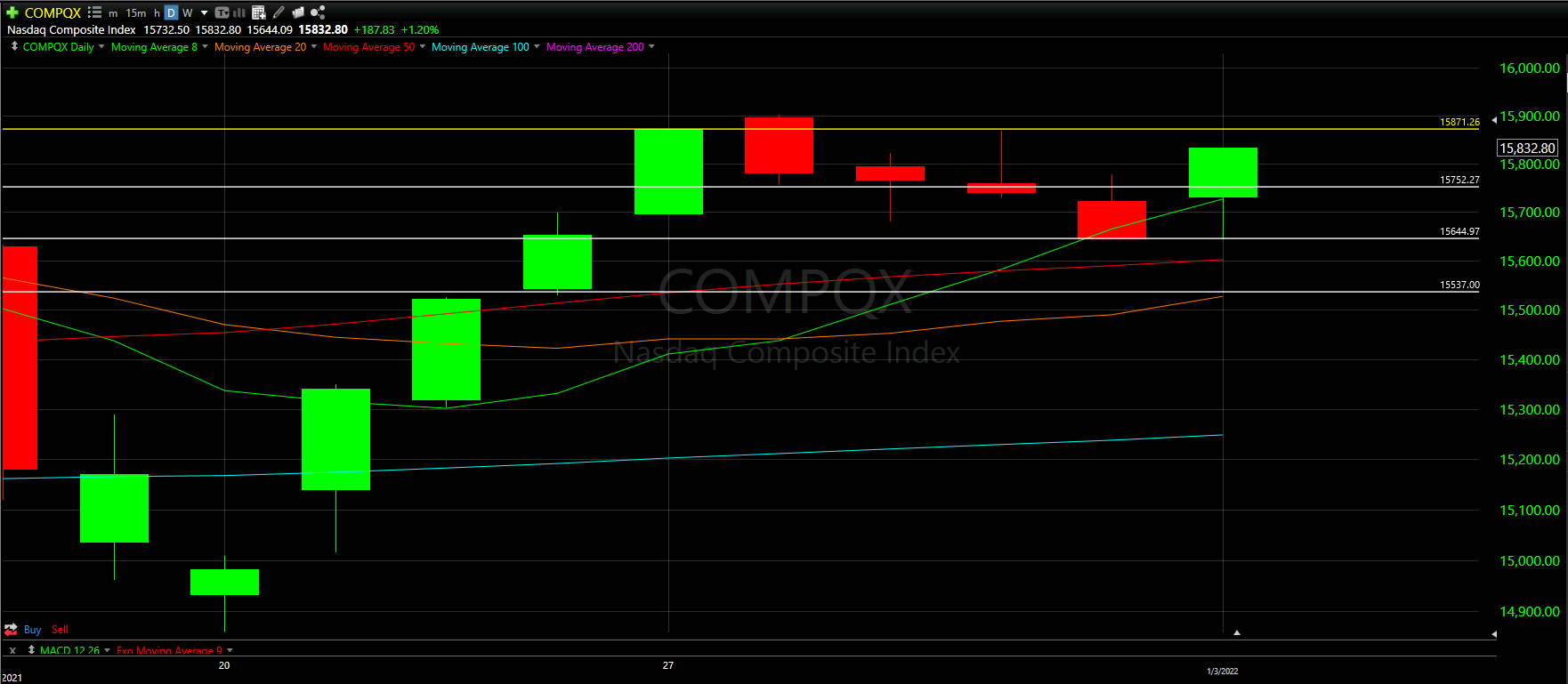1568x684 pixels.
Task: Switch to the minute (m) timeframe
Action: tap(113, 13)
